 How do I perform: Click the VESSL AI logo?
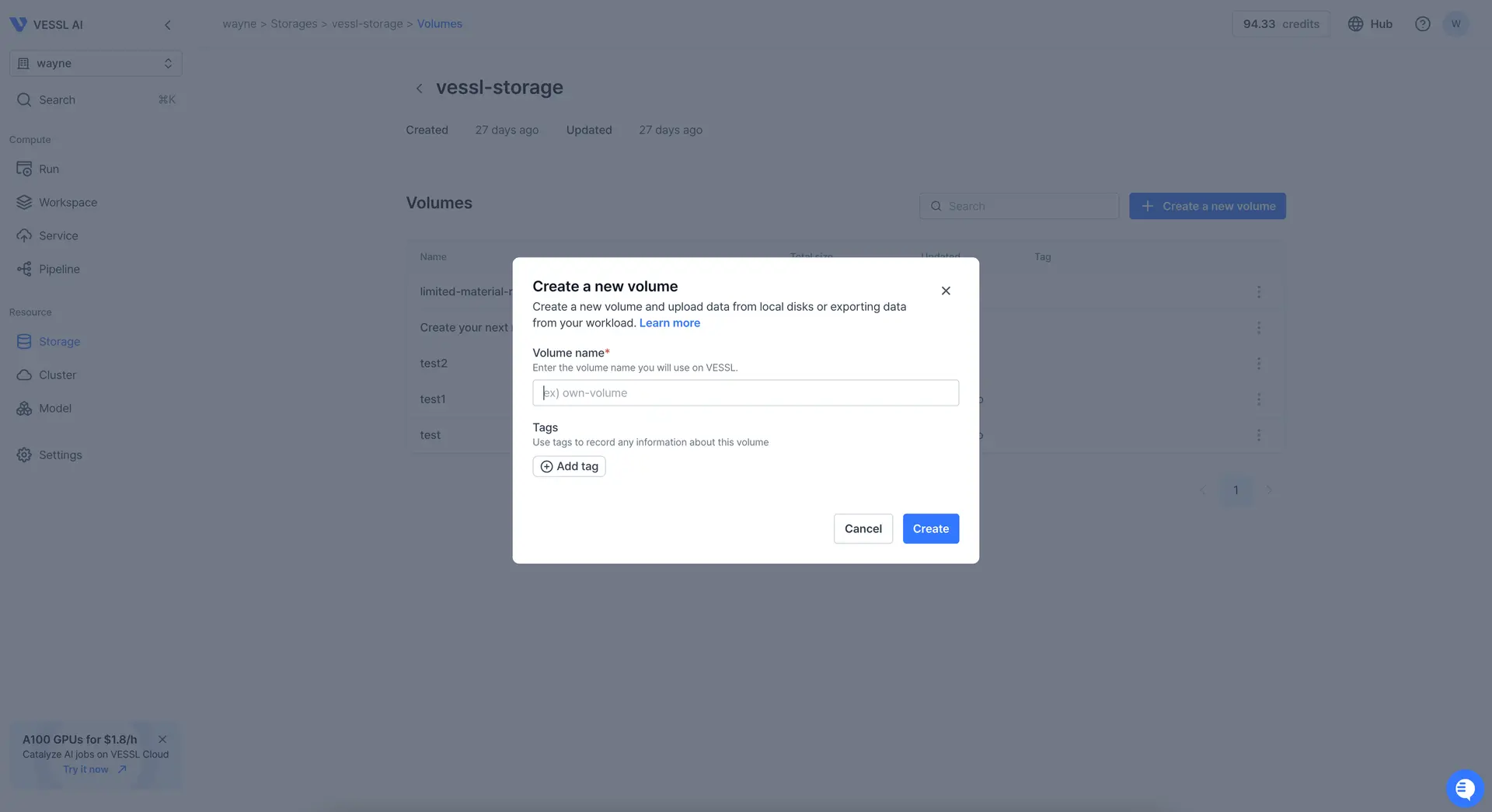pos(46,25)
